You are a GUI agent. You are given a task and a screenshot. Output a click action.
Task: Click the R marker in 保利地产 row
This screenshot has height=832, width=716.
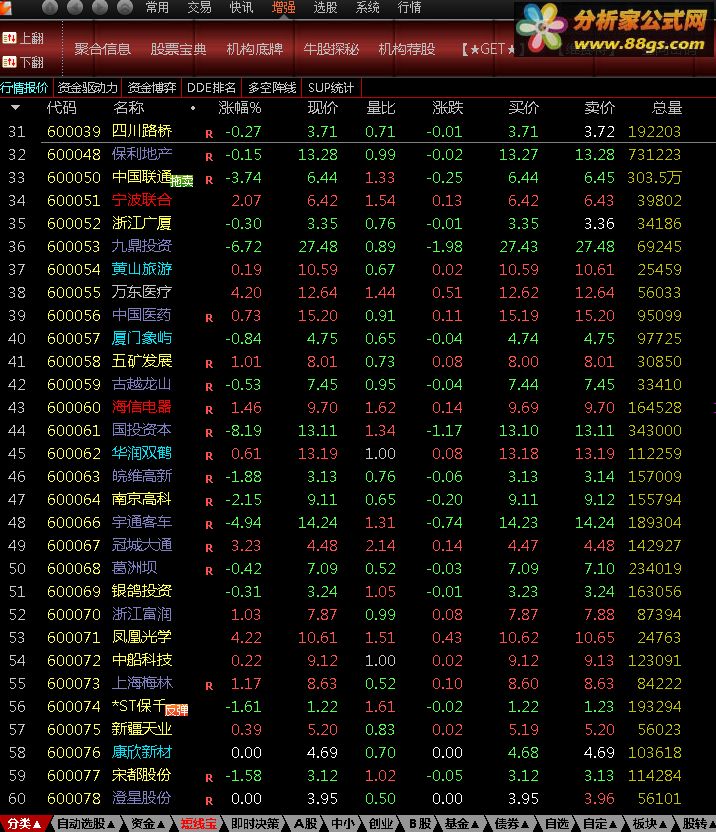(209, 157)
